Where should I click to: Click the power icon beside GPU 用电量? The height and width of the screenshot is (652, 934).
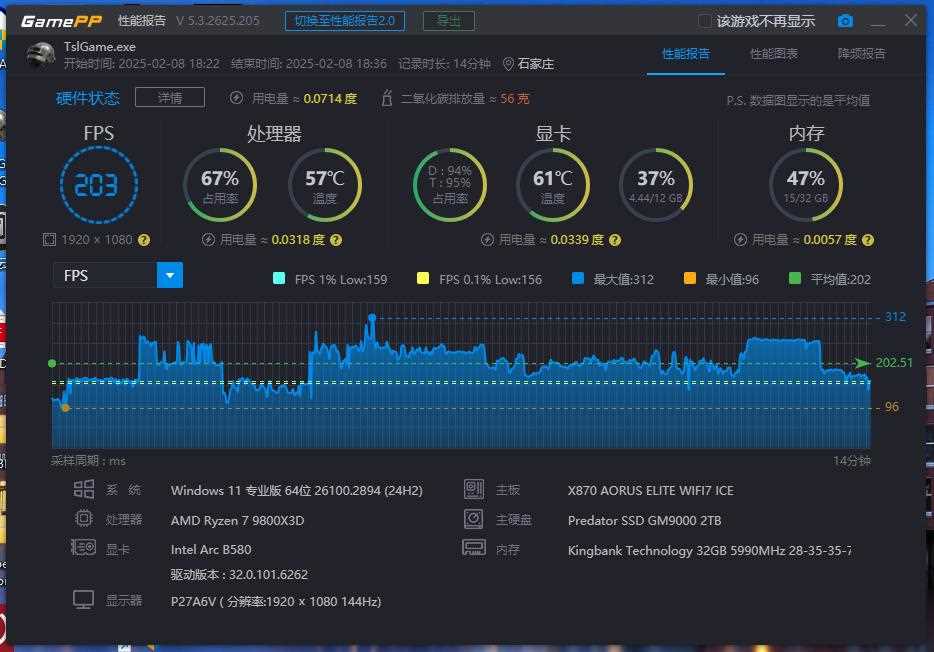point(487,239)
